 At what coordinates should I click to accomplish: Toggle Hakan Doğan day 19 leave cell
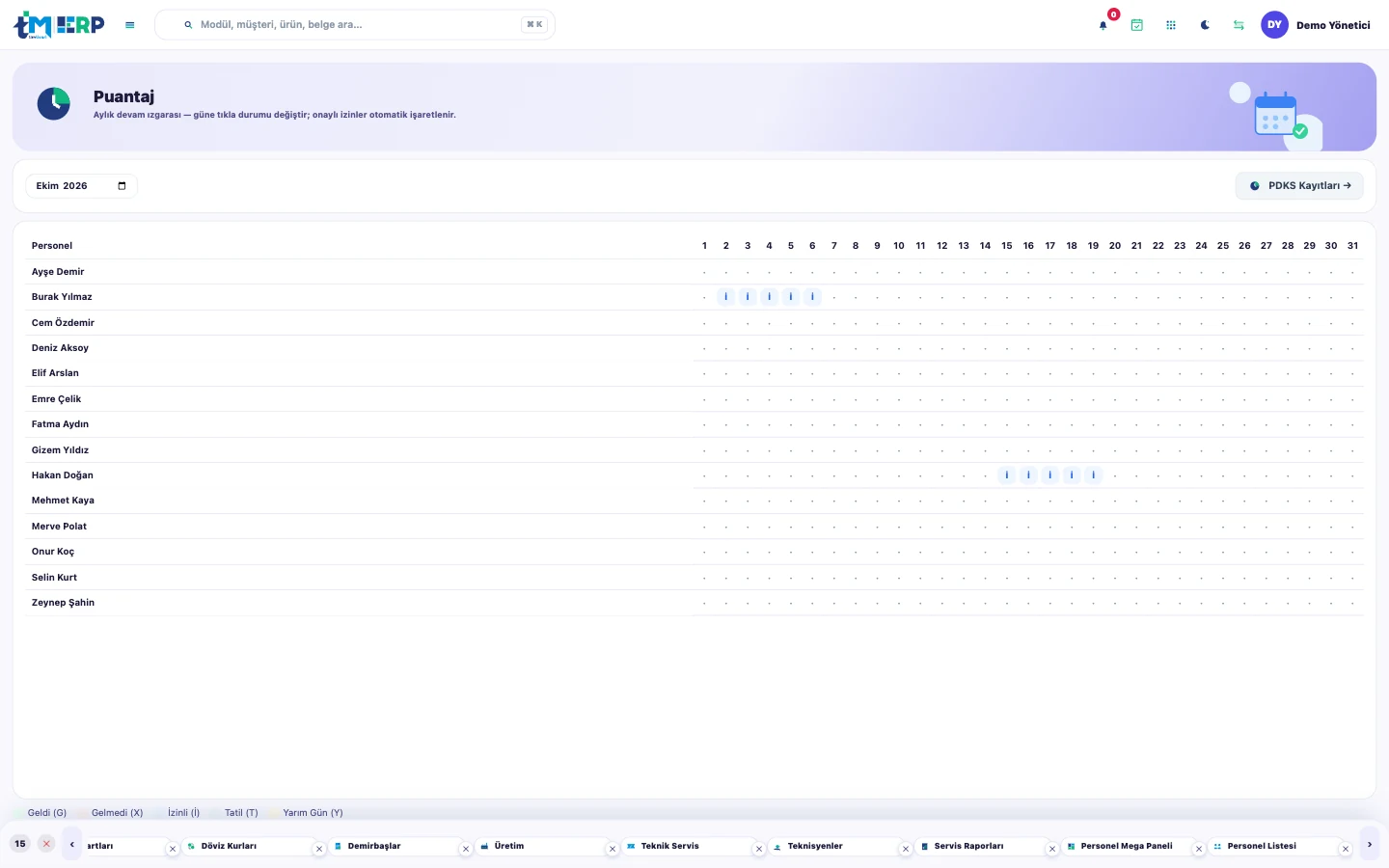click(1093, 475)
